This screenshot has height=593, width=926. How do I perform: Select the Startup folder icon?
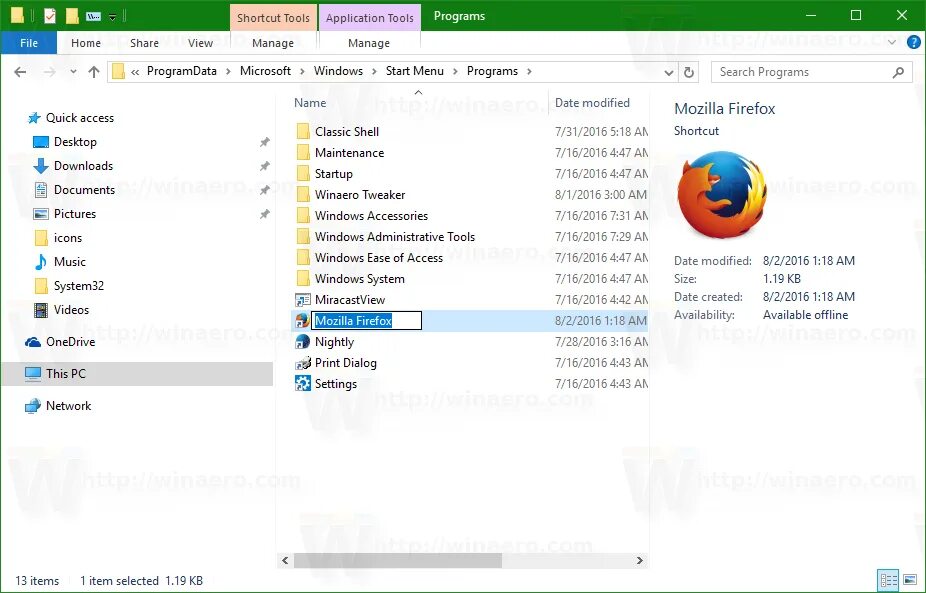click(303, 174)
